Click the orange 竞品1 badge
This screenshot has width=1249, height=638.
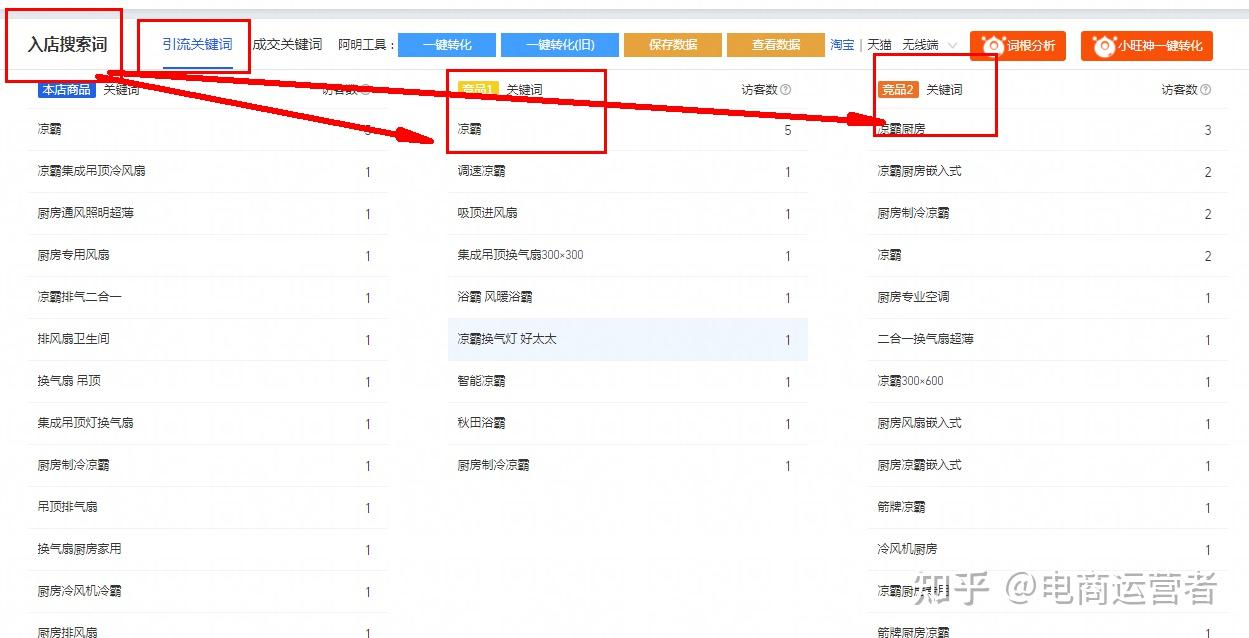point(479,88)
